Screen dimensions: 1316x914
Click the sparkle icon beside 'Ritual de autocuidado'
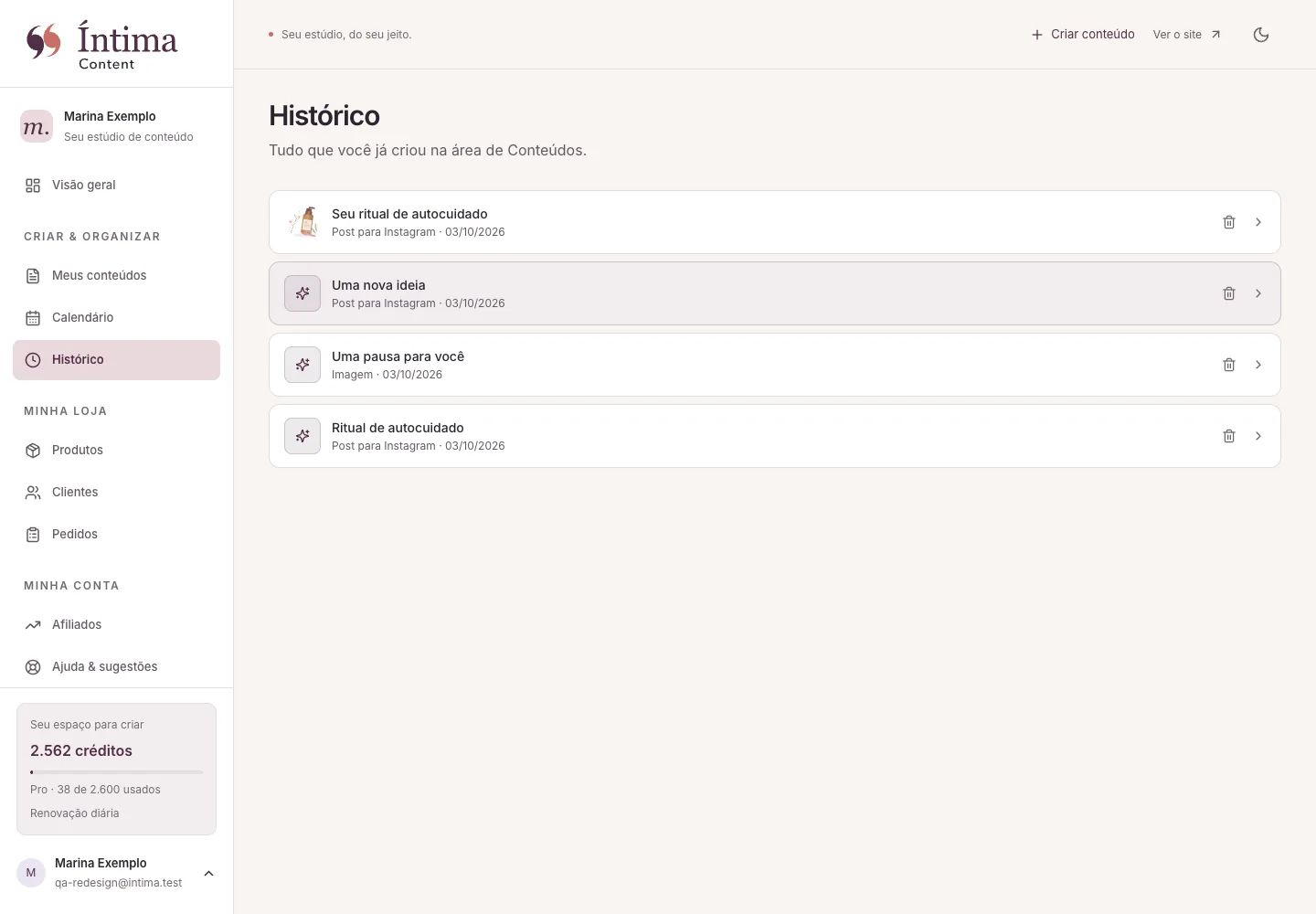point(302,436)
